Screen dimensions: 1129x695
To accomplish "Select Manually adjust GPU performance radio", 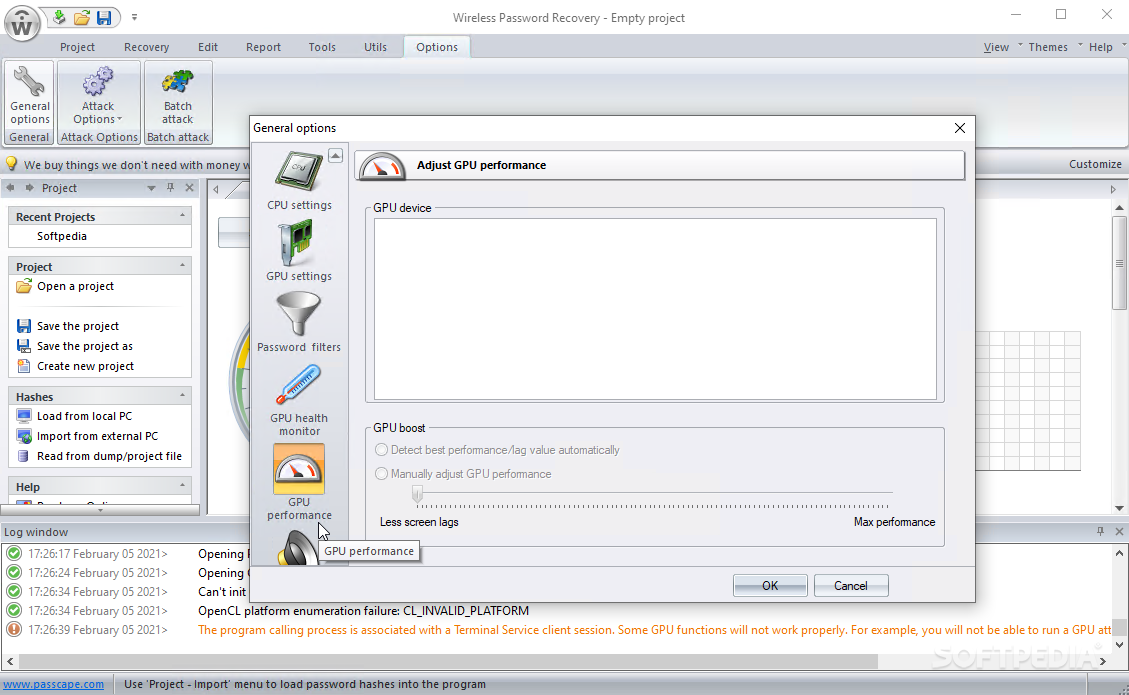I will tap(381, 474).
